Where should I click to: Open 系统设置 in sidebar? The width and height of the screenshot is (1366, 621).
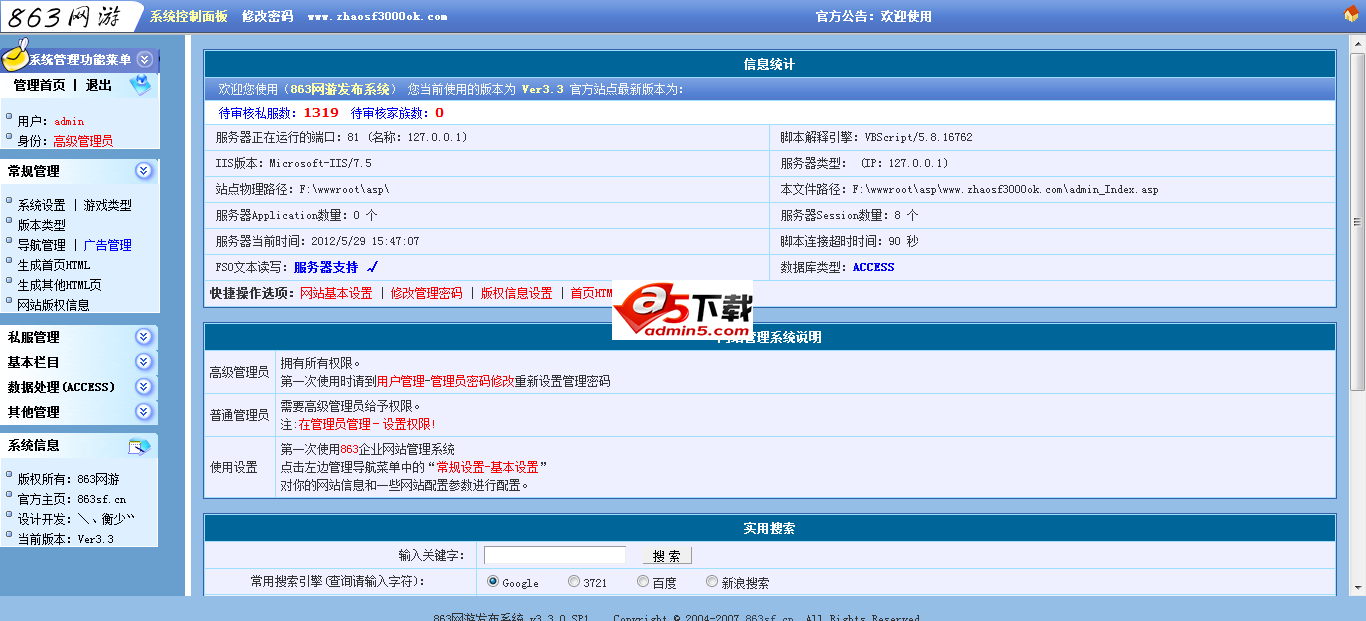click(41, 205)
